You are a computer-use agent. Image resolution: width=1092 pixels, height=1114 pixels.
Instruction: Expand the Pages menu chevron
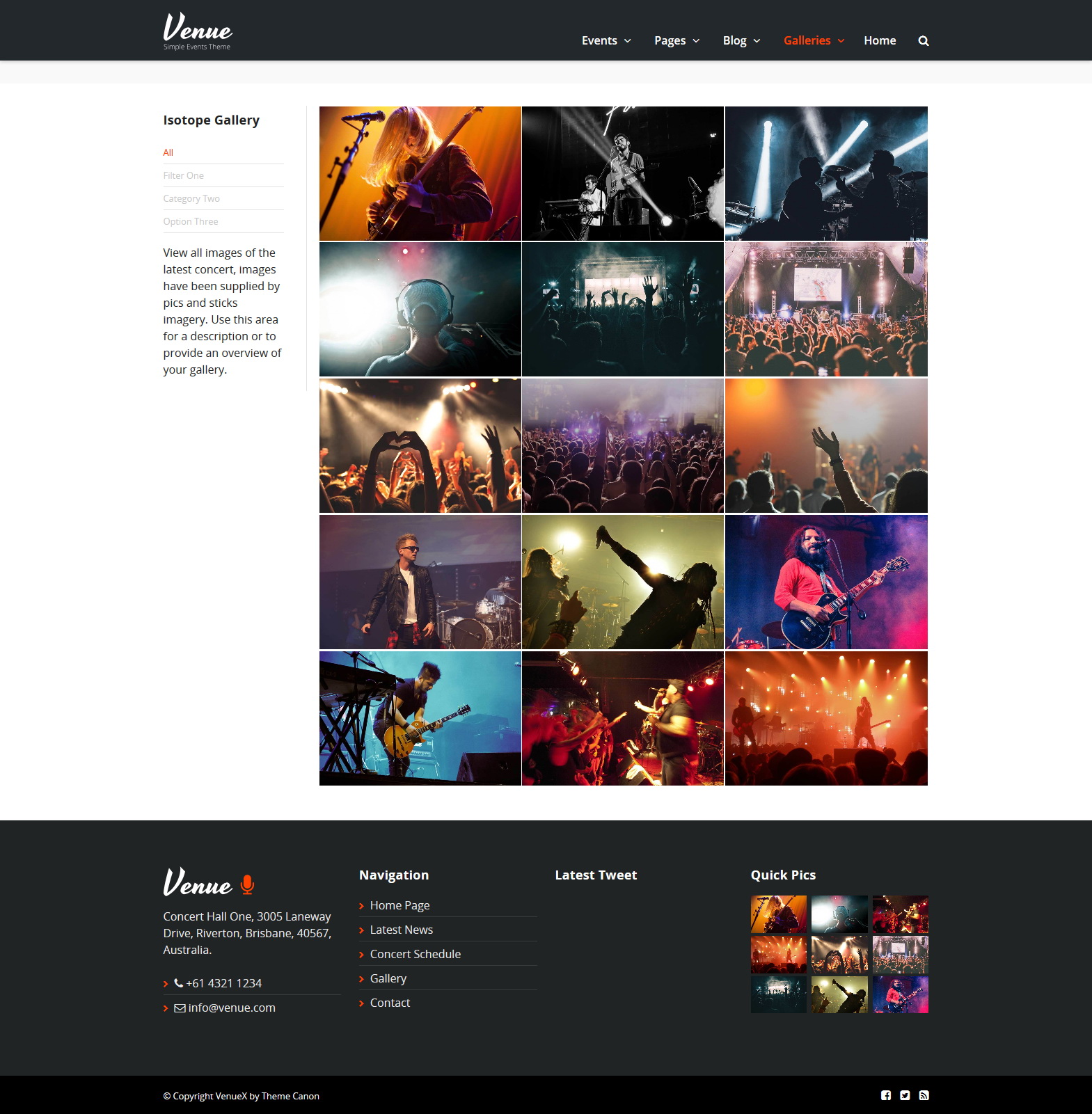(696, 41)
